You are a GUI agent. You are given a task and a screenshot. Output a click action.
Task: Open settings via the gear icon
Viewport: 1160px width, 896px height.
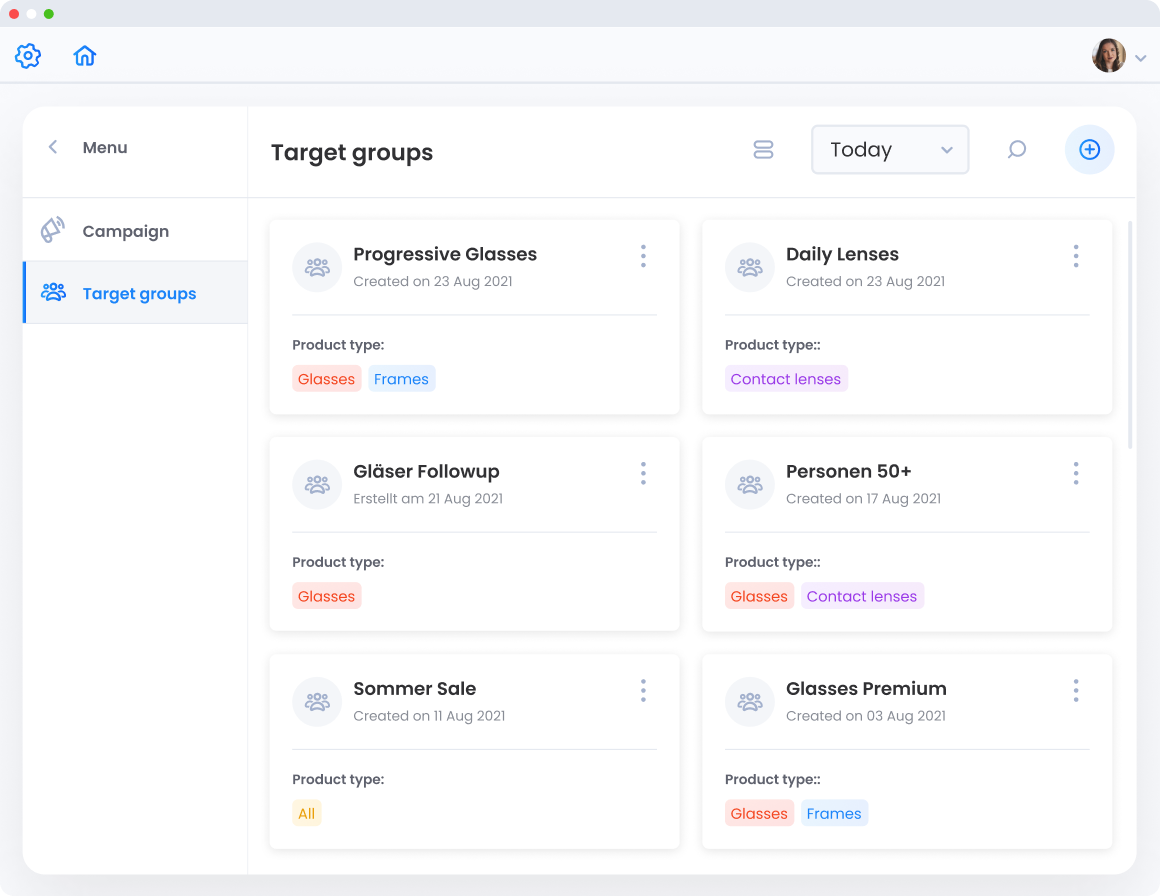28,56
